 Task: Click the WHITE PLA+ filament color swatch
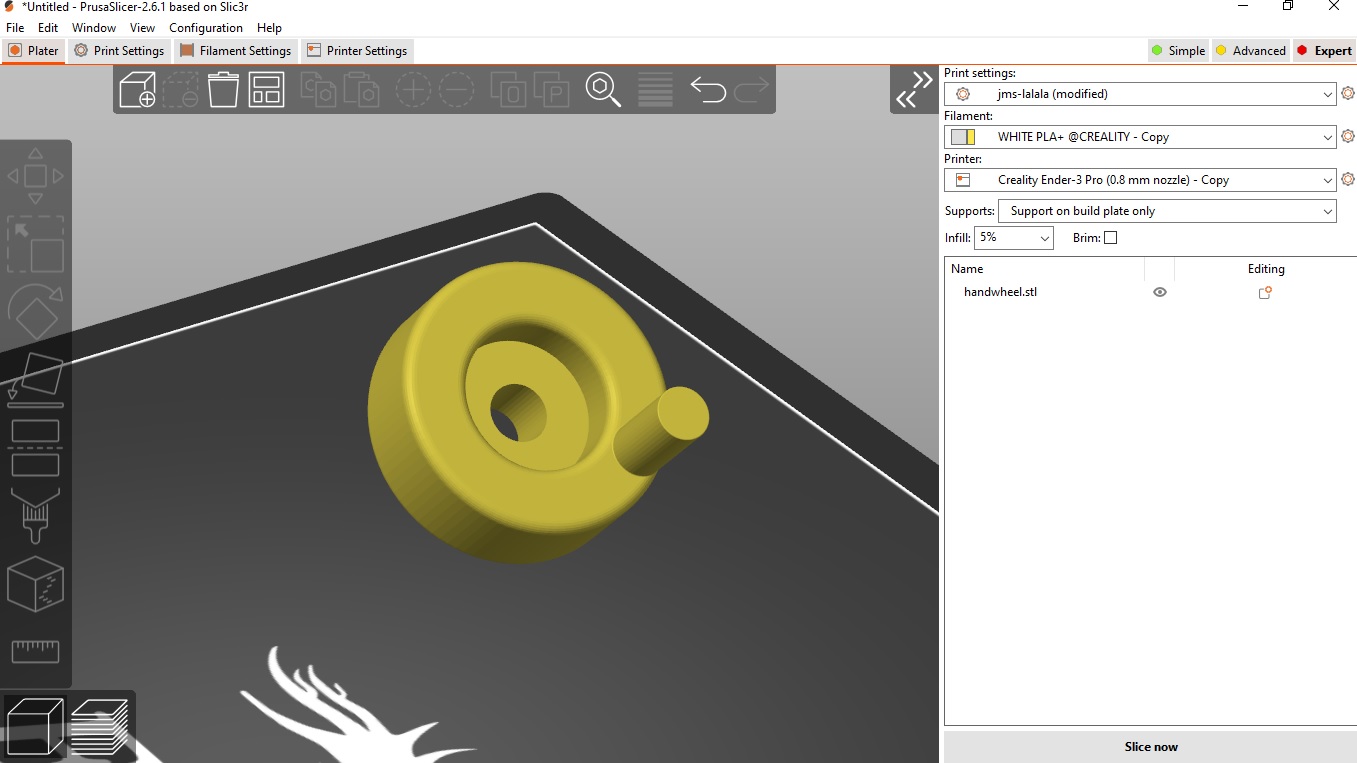(x=963, y=136)
